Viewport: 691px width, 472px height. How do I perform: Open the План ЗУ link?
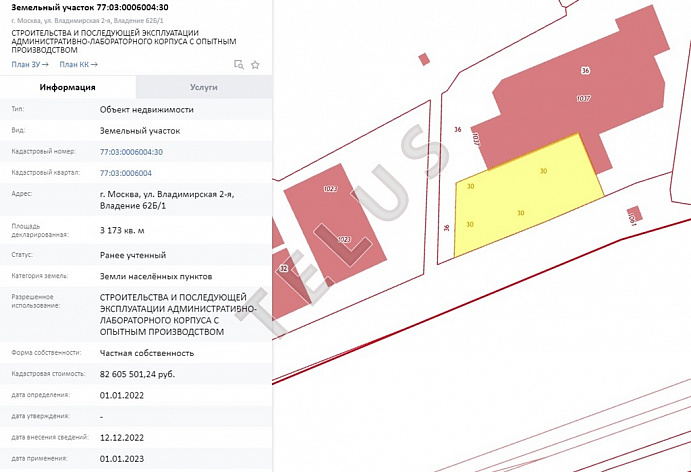click(x=30, y=64)
